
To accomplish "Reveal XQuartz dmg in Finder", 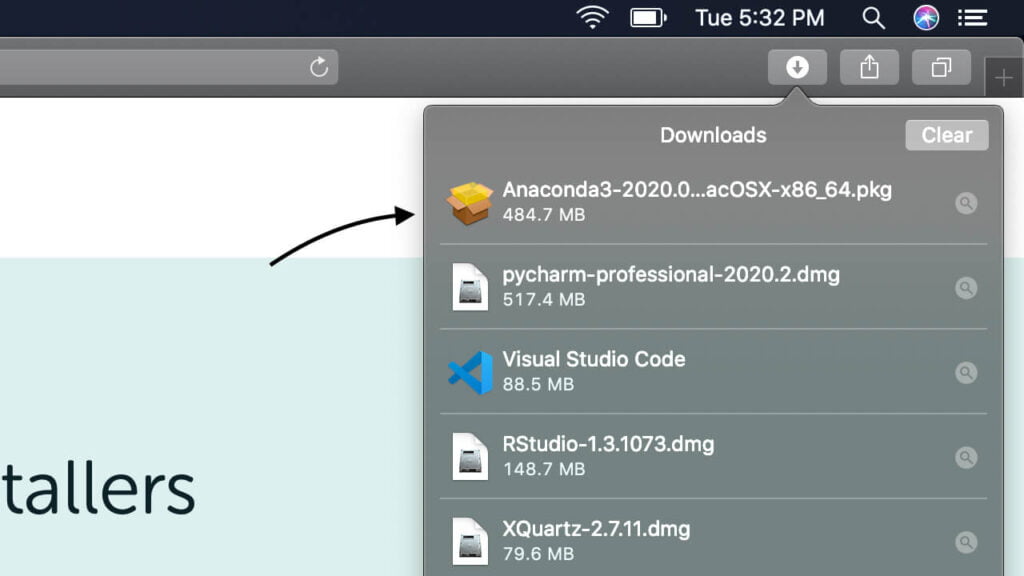I will tap(966, 542).
